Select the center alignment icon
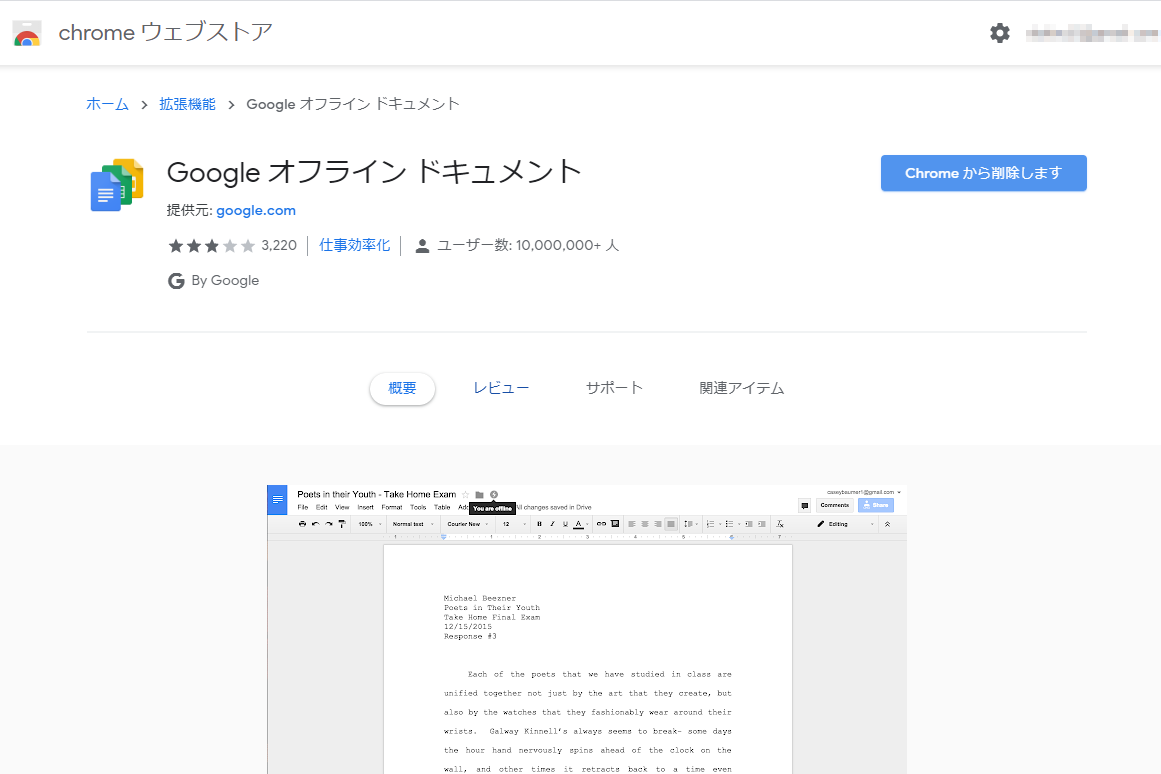Screen dimensions: 1161x774 pos(645,525)
